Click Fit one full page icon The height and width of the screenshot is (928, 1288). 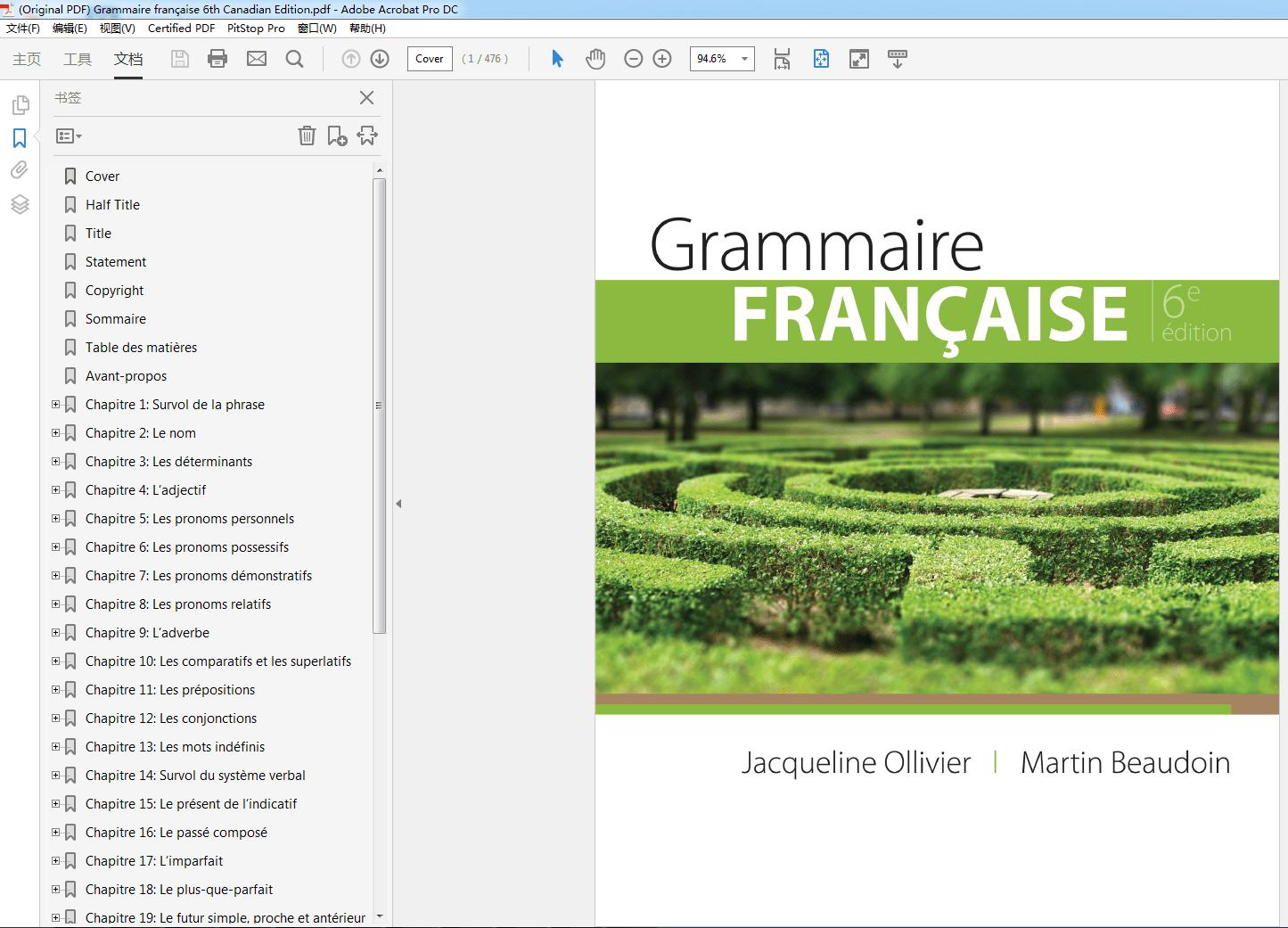(821, 59)
